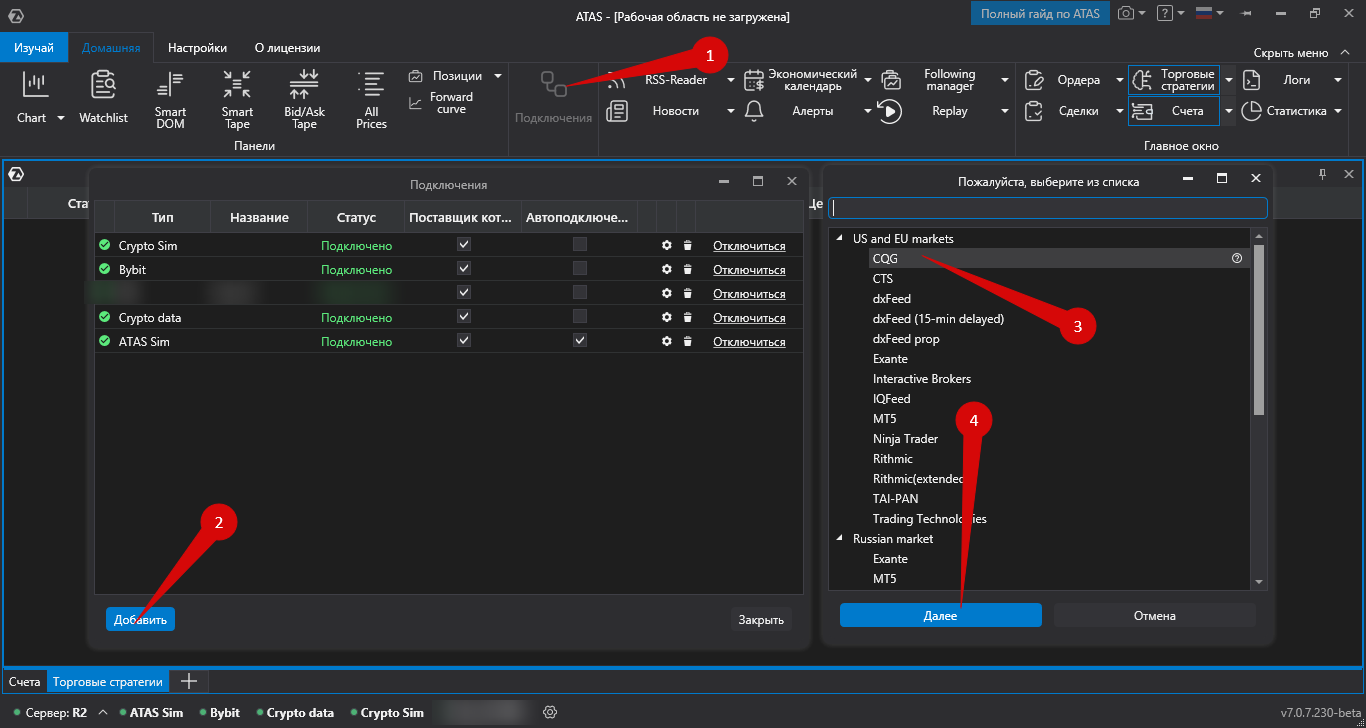This screenshot has width=1366, height=728.
Task: Enable auto-connect for Bybit
Action: pos(580,269)
